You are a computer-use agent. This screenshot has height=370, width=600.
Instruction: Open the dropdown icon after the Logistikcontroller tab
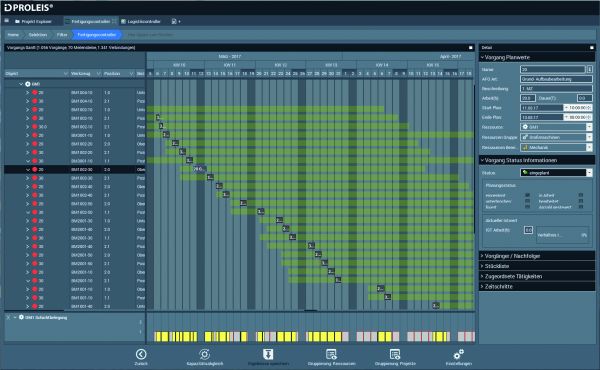click(x=176, y=21)
